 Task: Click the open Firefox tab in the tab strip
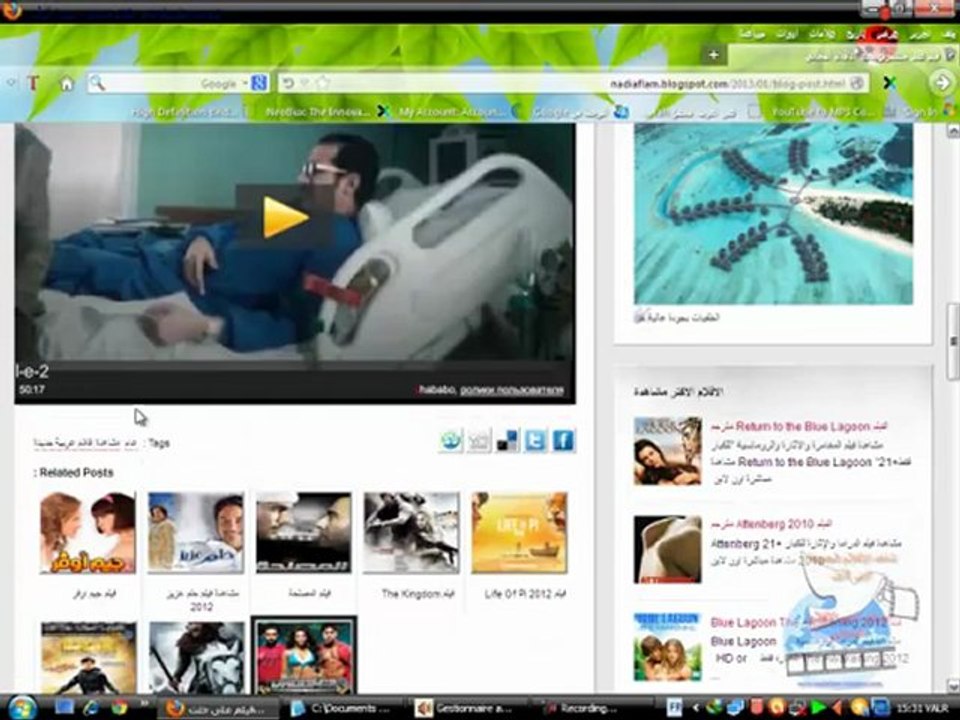pyautogui.click(x=842, y=56)
